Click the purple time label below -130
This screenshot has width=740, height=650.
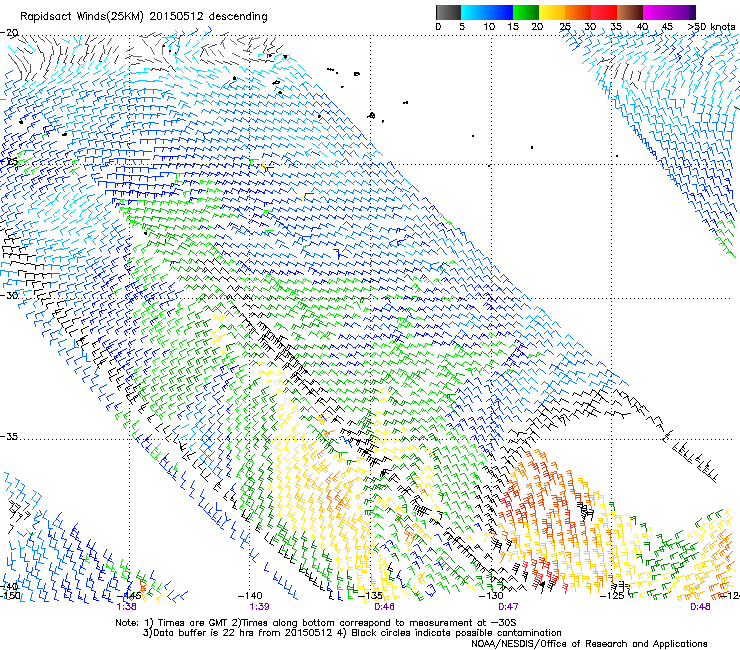(x=508, y=607)
